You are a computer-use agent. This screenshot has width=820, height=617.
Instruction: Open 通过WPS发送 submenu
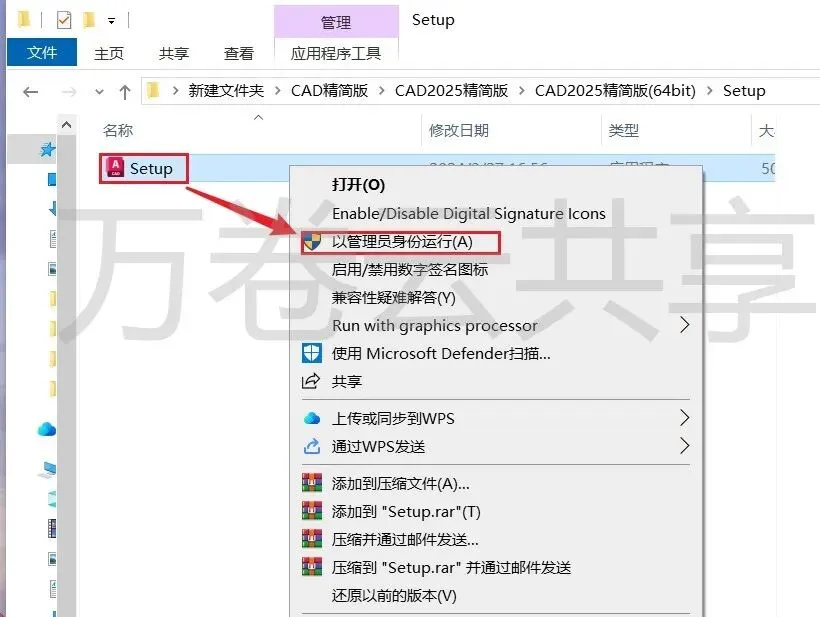point(378,447)
